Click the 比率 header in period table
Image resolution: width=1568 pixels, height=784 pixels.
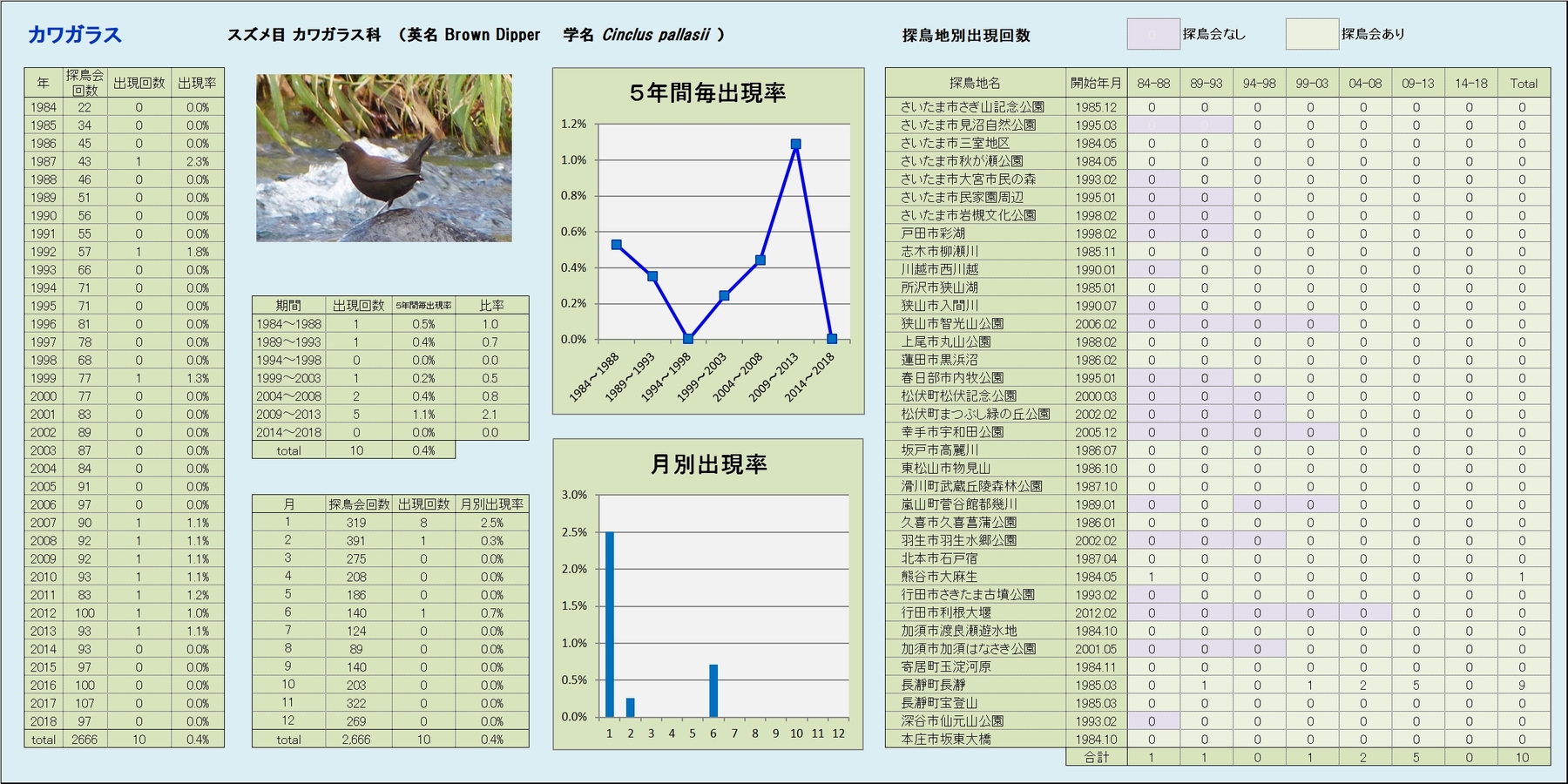pyautogui.click(x=491, y=306)
